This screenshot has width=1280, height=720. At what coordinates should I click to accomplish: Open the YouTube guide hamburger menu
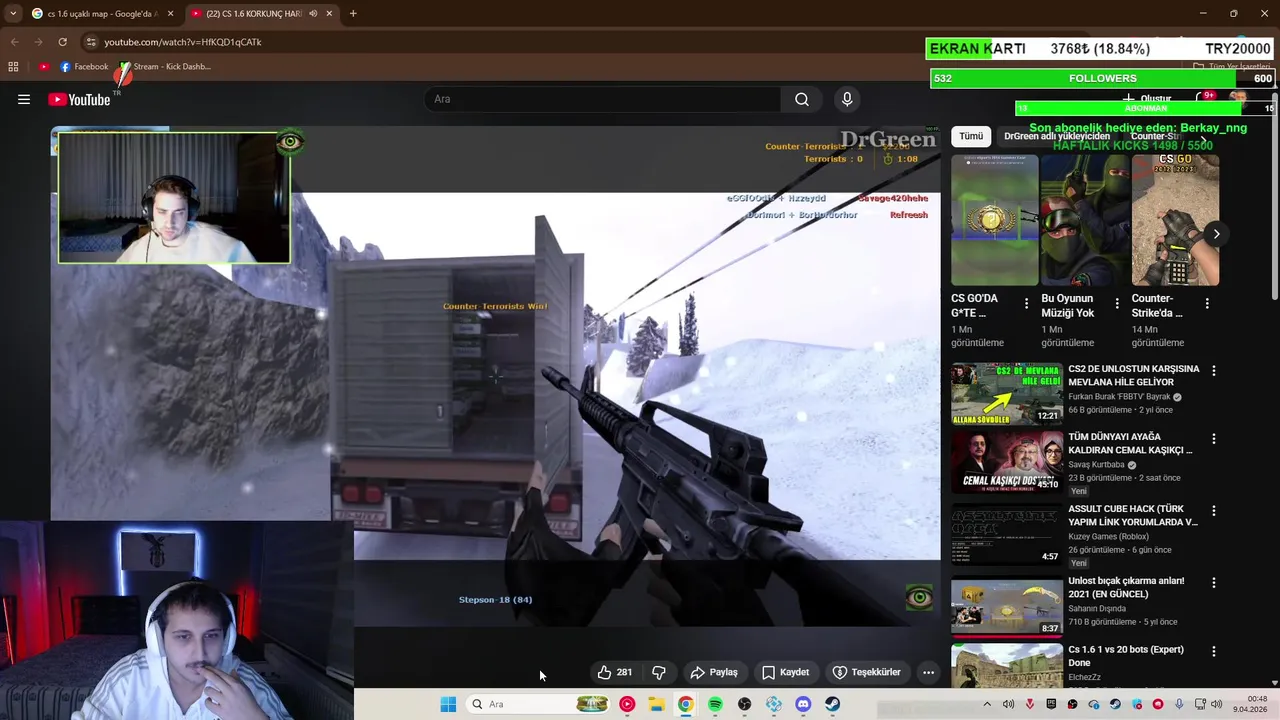point(24,99)
